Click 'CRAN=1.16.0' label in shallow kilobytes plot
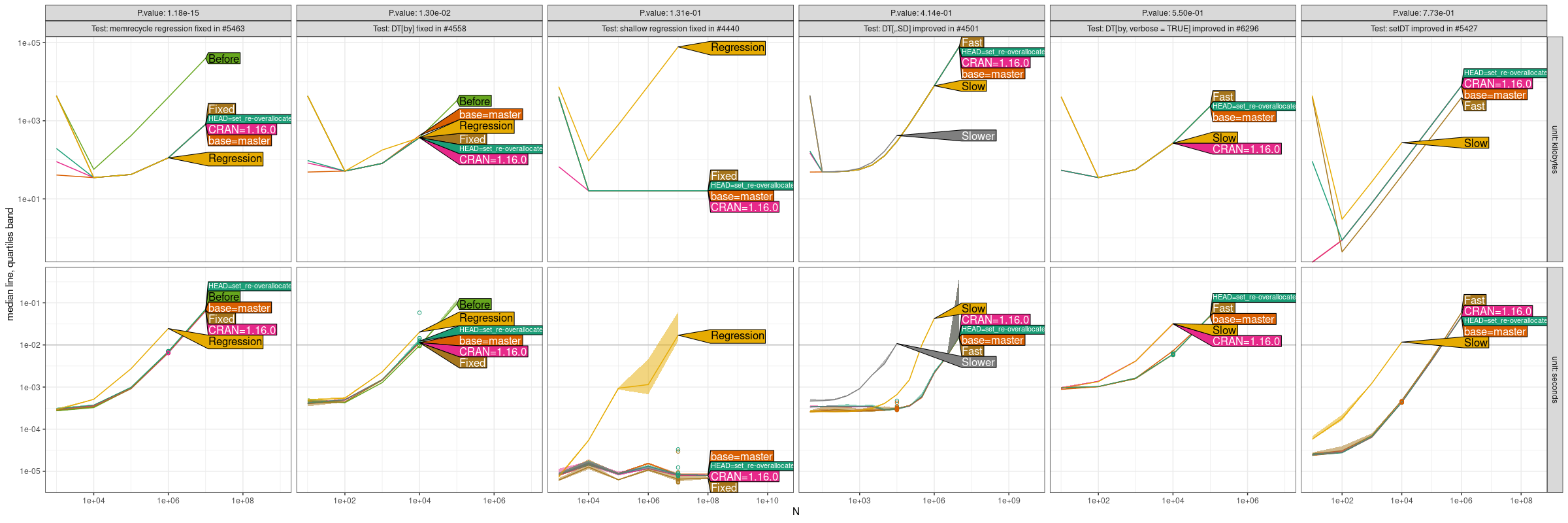1568x523 pixels. coord(744,207)
